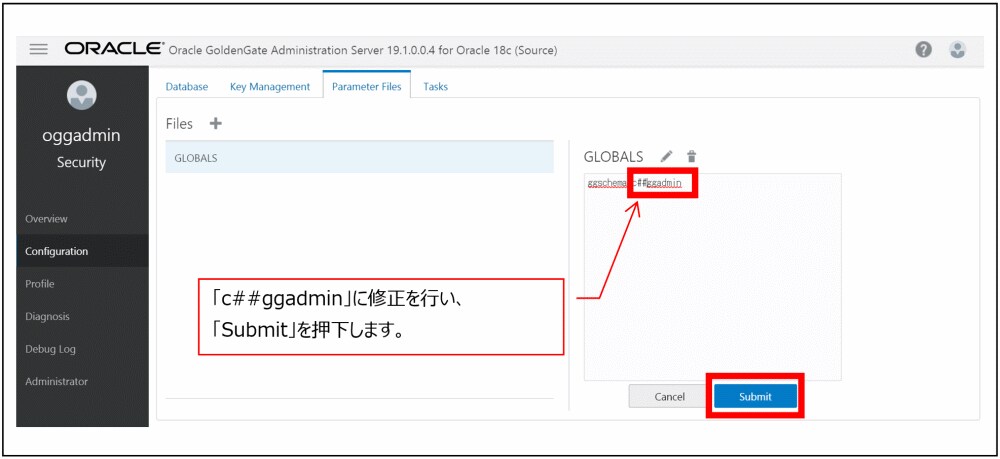1000x459 pixels.
Task: Switch to the Database tab
Action: tap(187, 87)
